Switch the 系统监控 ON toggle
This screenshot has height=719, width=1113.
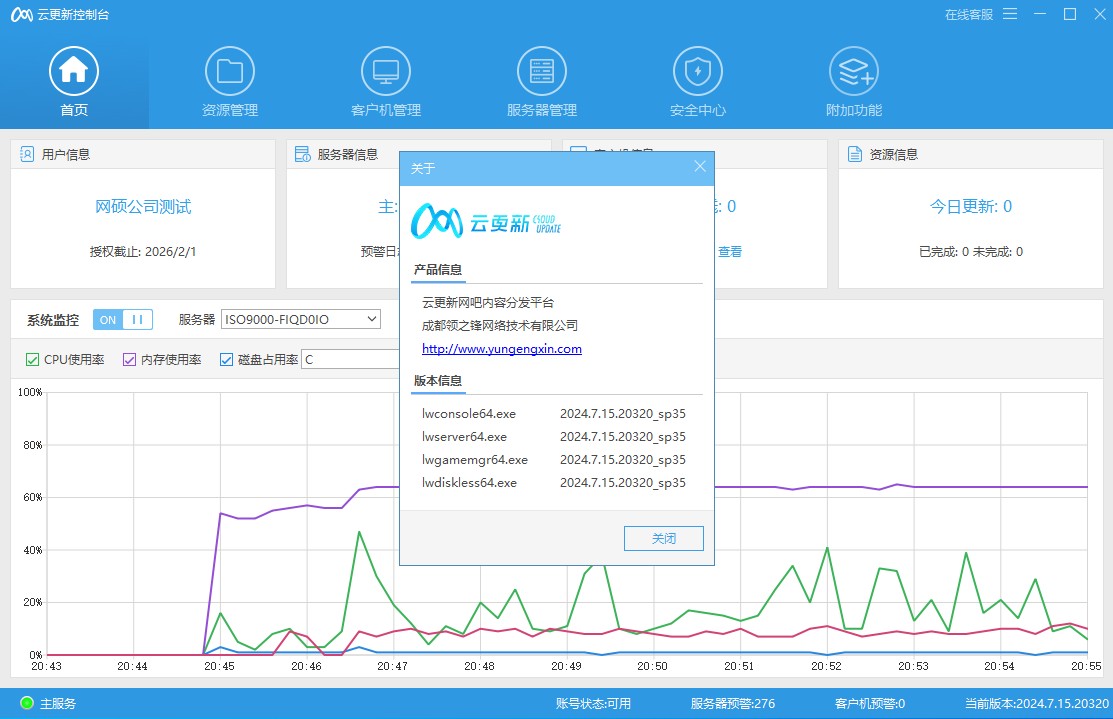coord(108,320)
